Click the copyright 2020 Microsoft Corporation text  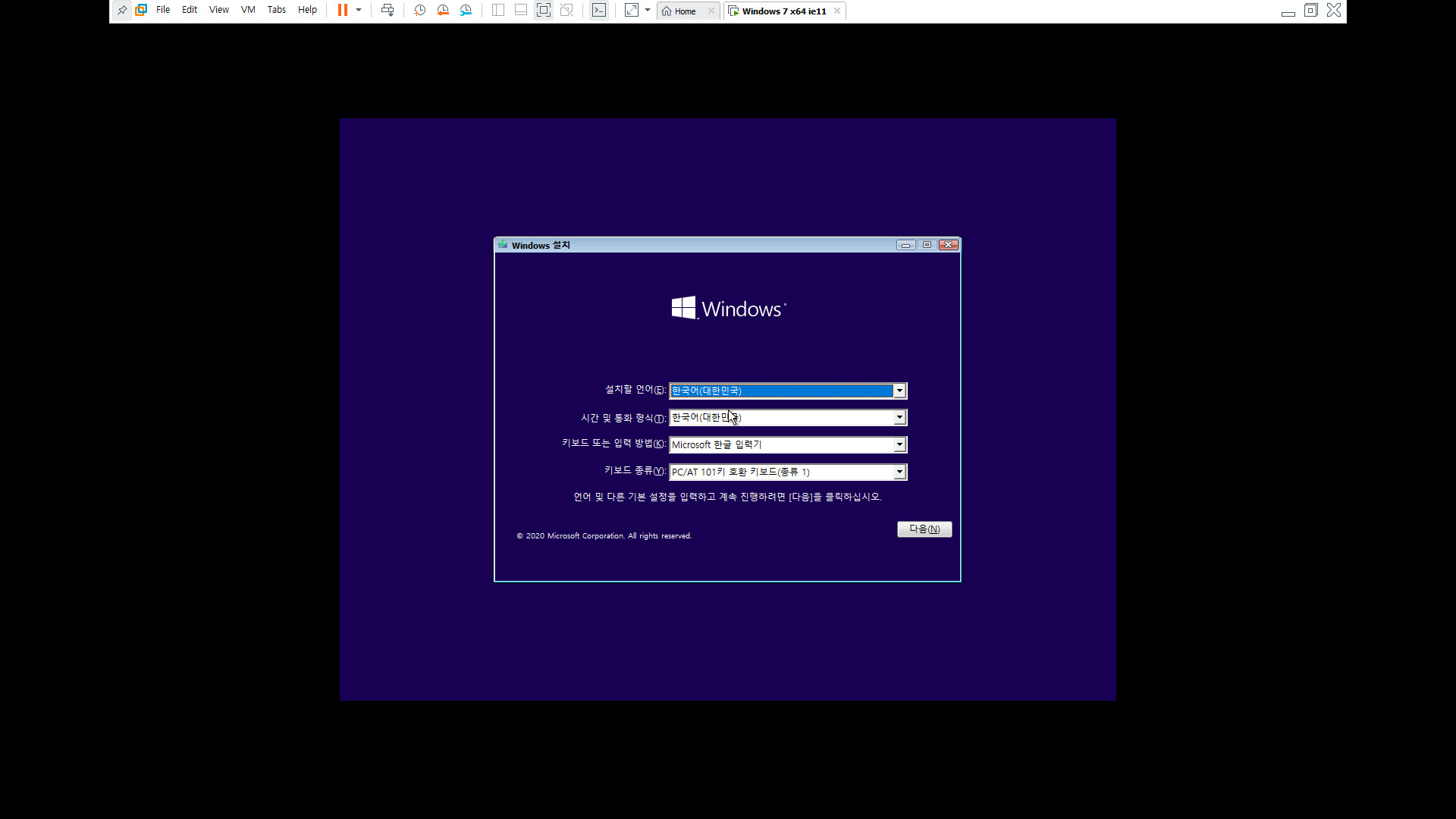tap(604, 536)
